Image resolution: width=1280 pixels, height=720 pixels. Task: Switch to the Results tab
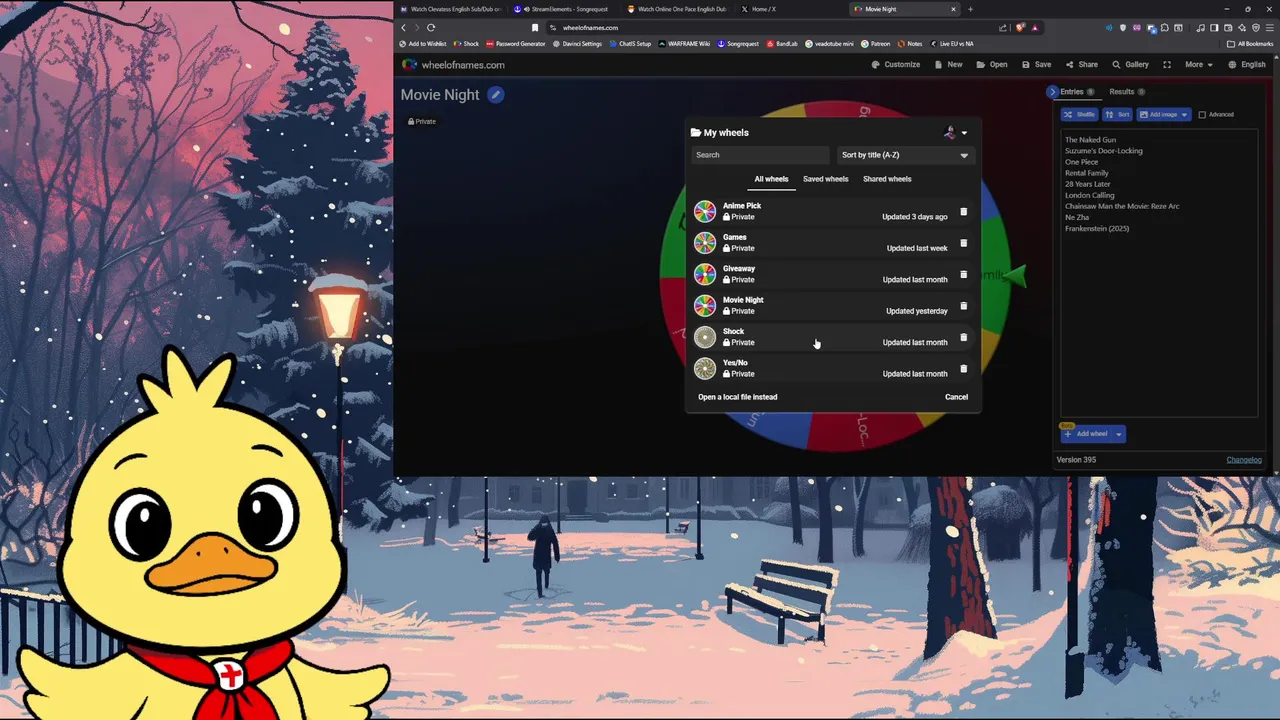(x=1127, y=92)
